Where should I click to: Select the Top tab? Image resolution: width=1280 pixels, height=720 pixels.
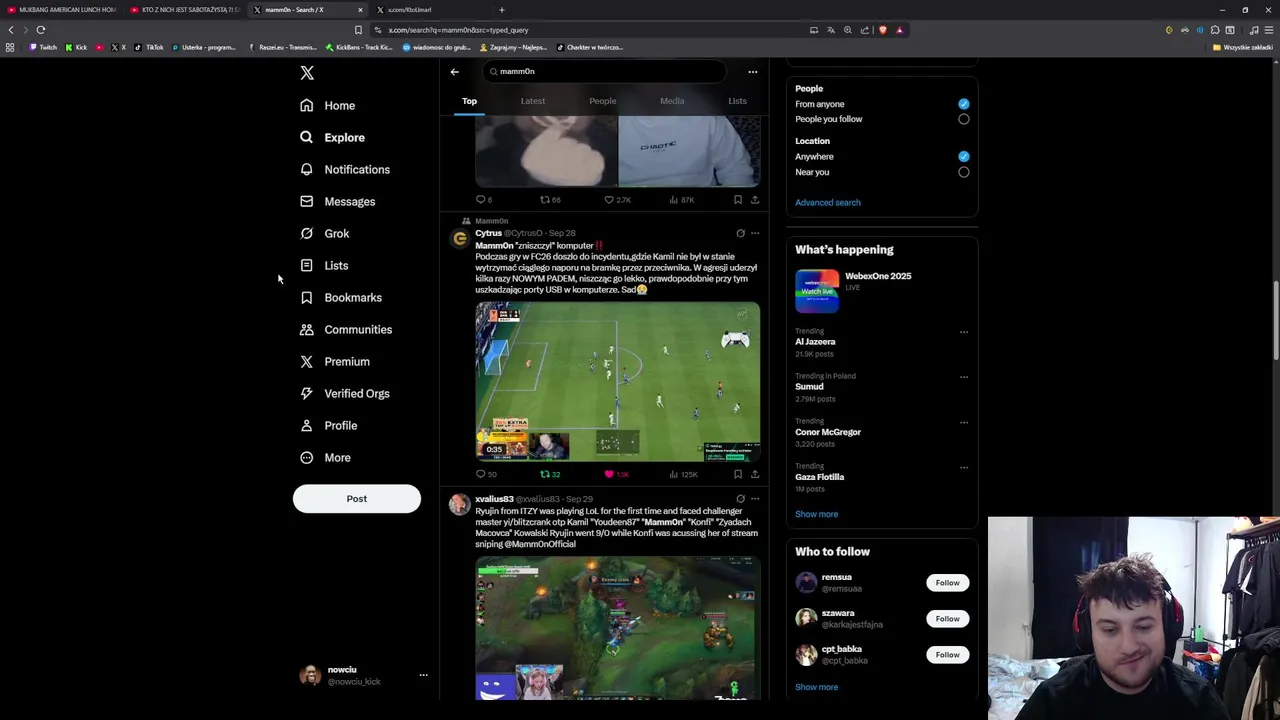[469, 101]
